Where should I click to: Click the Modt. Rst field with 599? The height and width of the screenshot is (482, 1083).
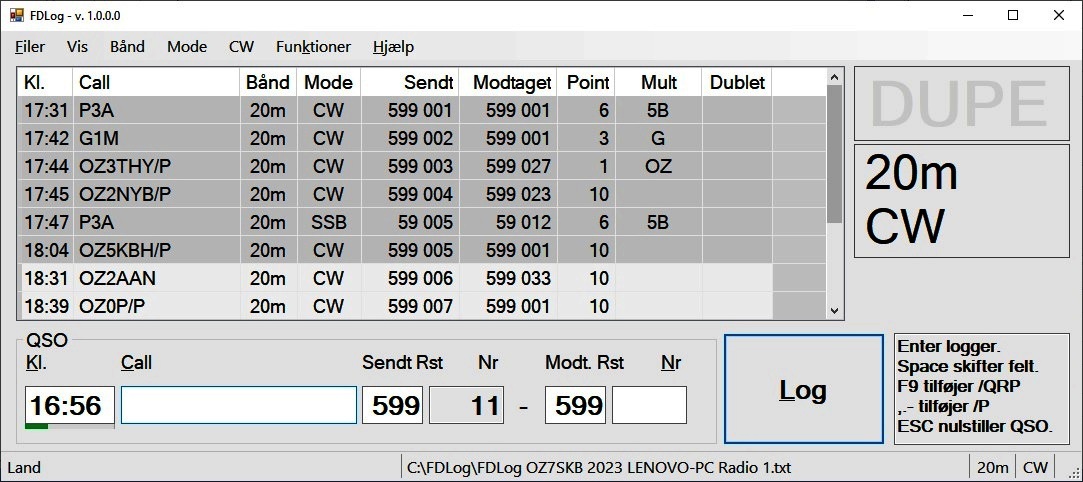point(575,405)
